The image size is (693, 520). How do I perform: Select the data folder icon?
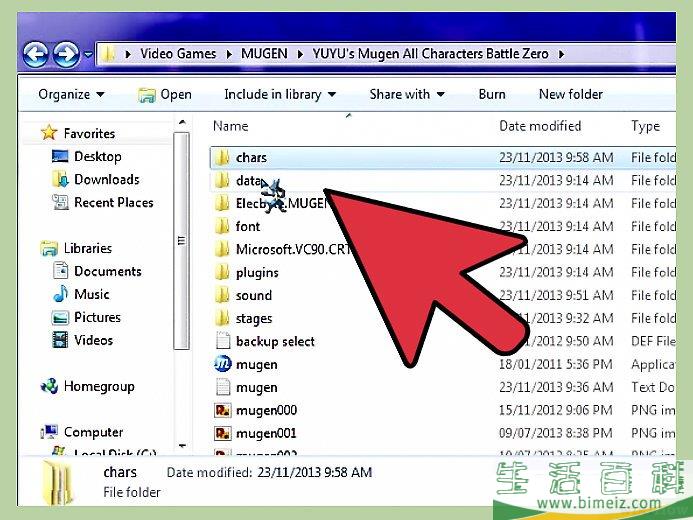(222, 180)
